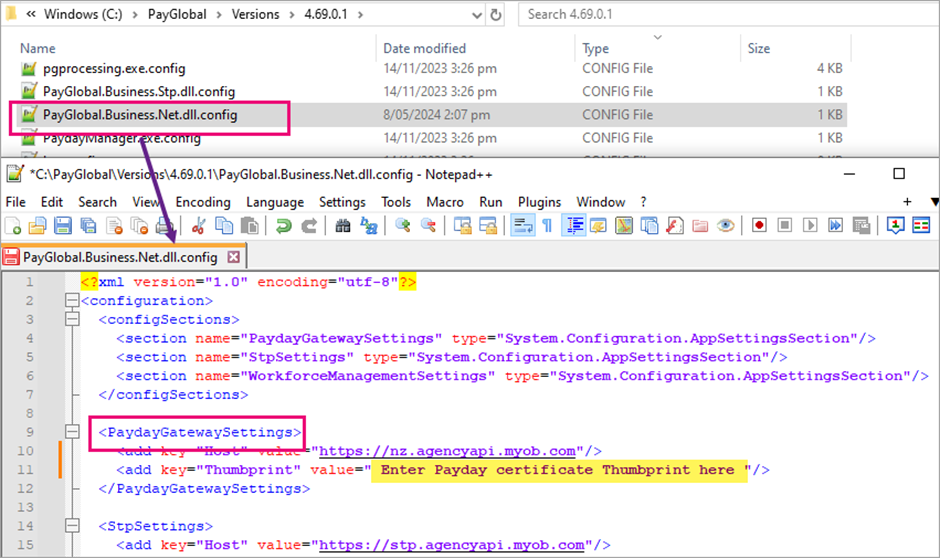Close the PayGlobal.Business.Net.dll.config tab
940x558 pixels.
[234, 258]
